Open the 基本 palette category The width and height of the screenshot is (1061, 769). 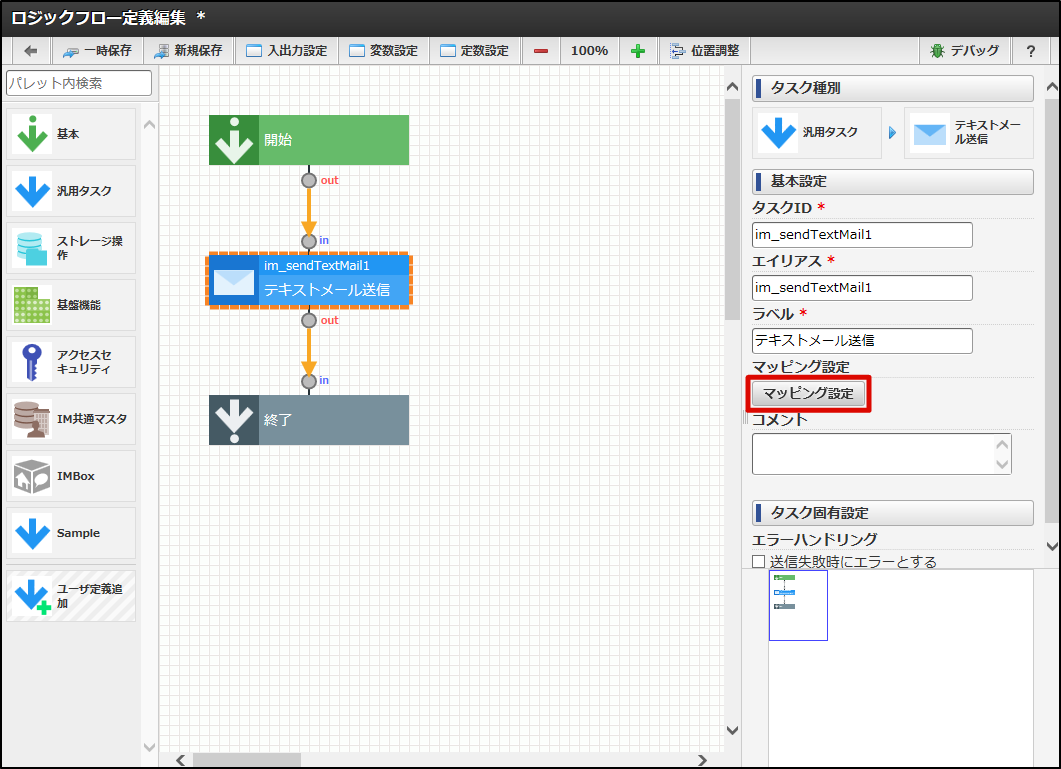(71, 134)
